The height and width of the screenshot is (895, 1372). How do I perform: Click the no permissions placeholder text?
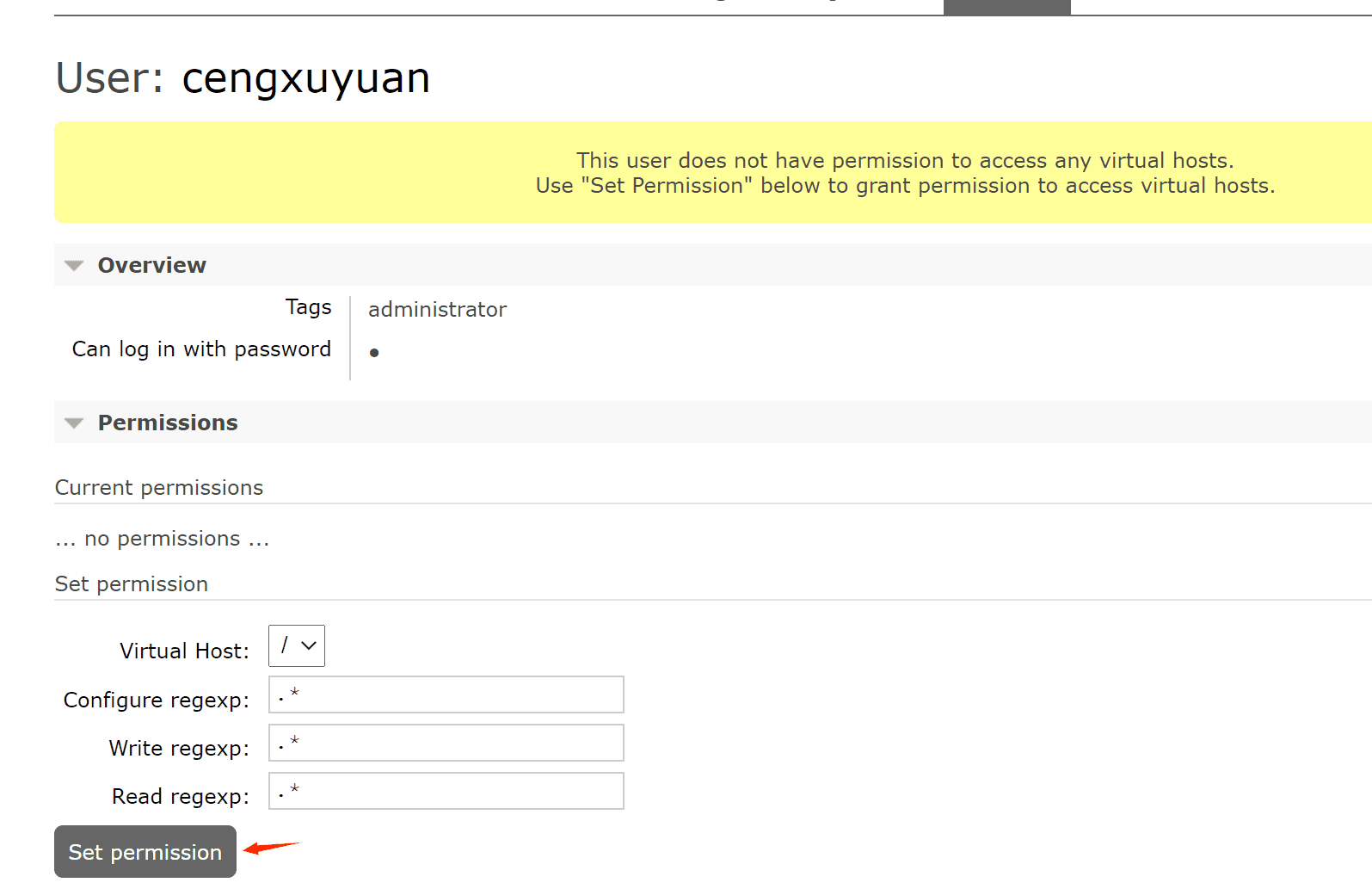pyautogui.click(x=163, y=540)
